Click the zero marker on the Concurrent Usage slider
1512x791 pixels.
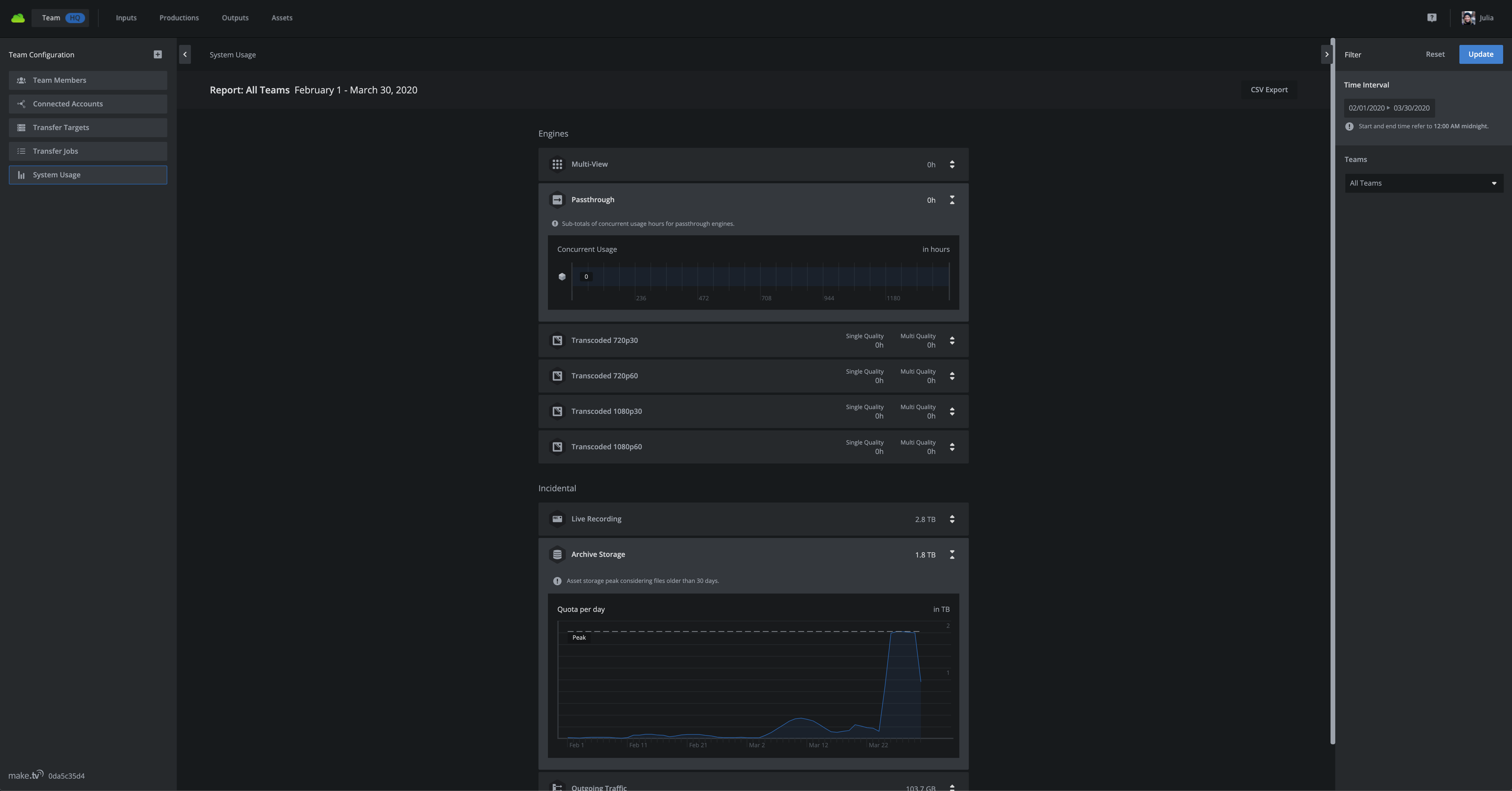585,276
